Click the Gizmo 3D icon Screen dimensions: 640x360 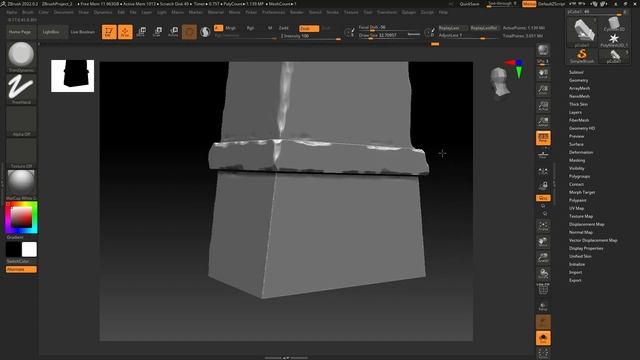pyautogui.click(x=189, y=31)
